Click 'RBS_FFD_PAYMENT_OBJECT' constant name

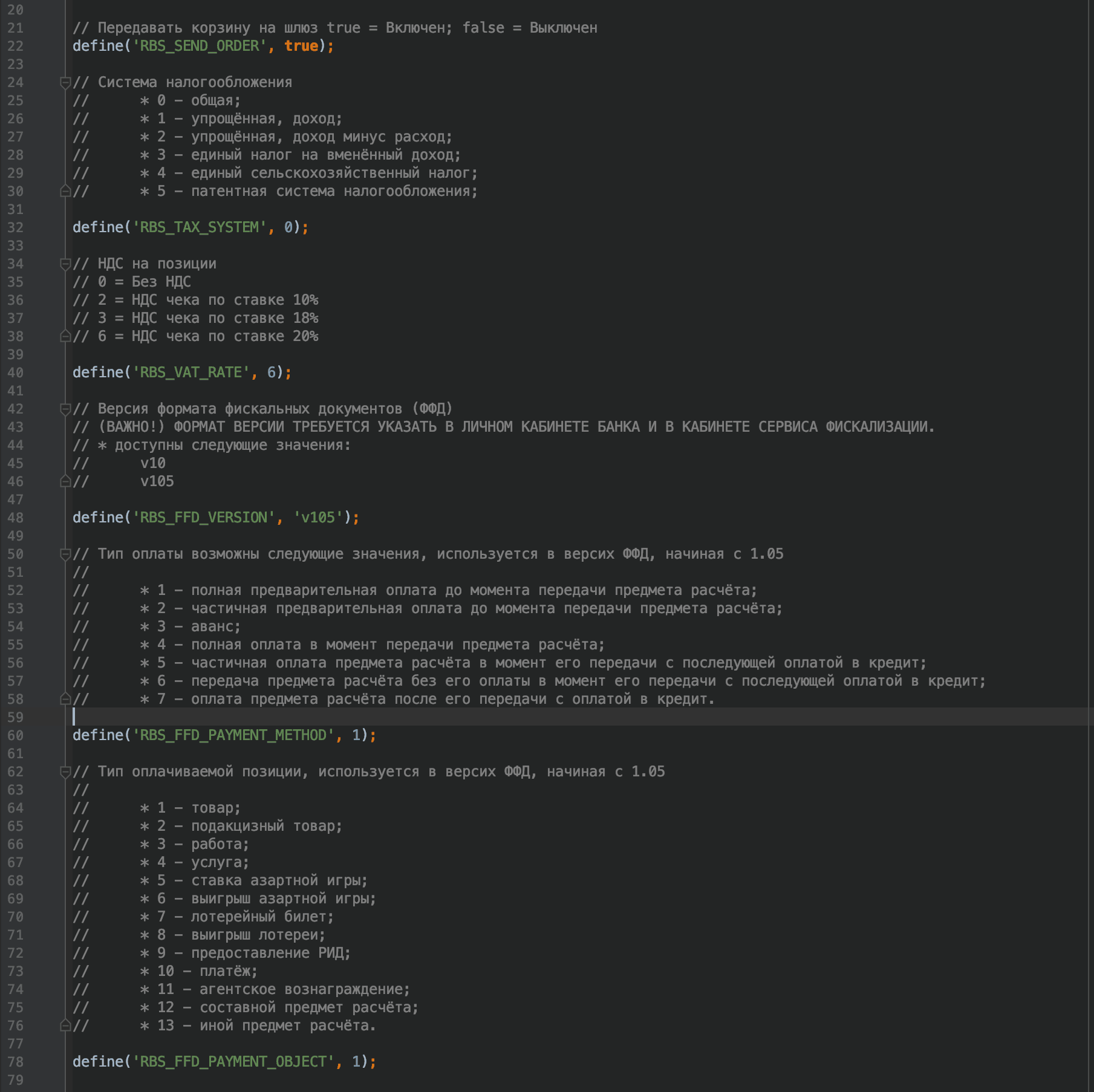233,1062
